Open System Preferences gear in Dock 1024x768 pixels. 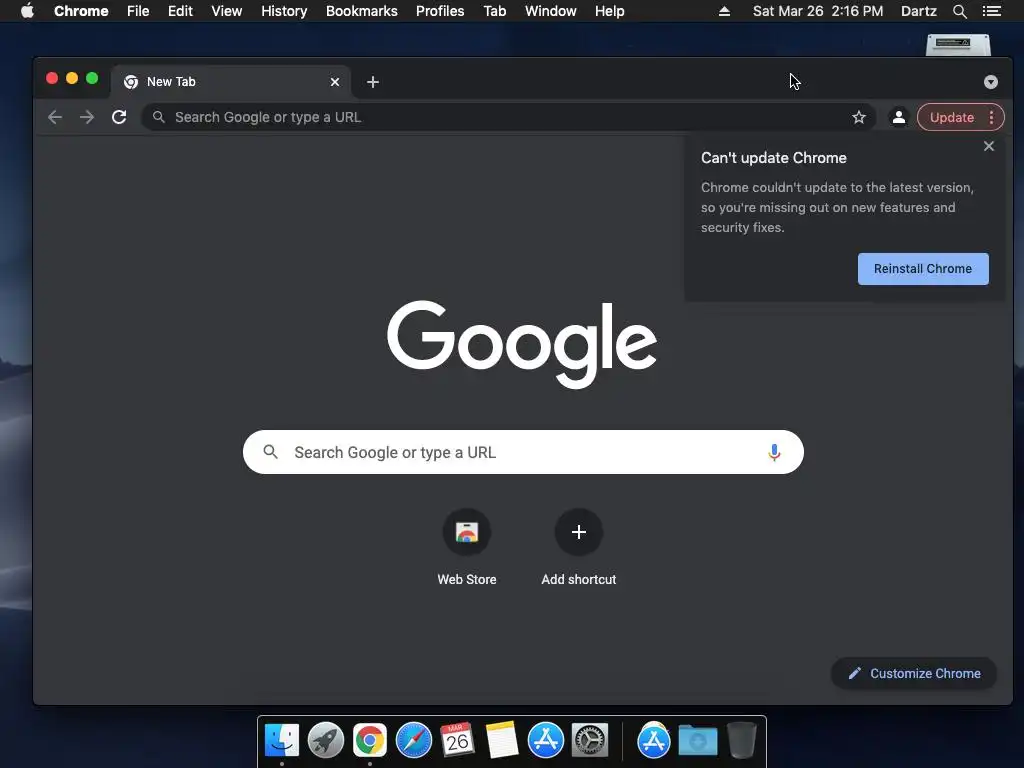click(x=590, y=741)
